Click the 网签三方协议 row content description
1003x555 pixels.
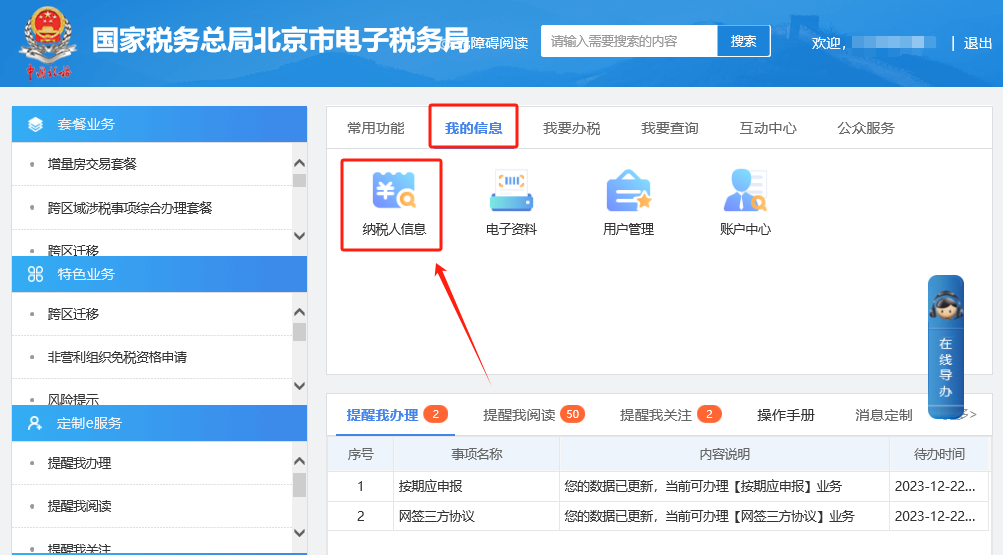click(x=724, y=516)
